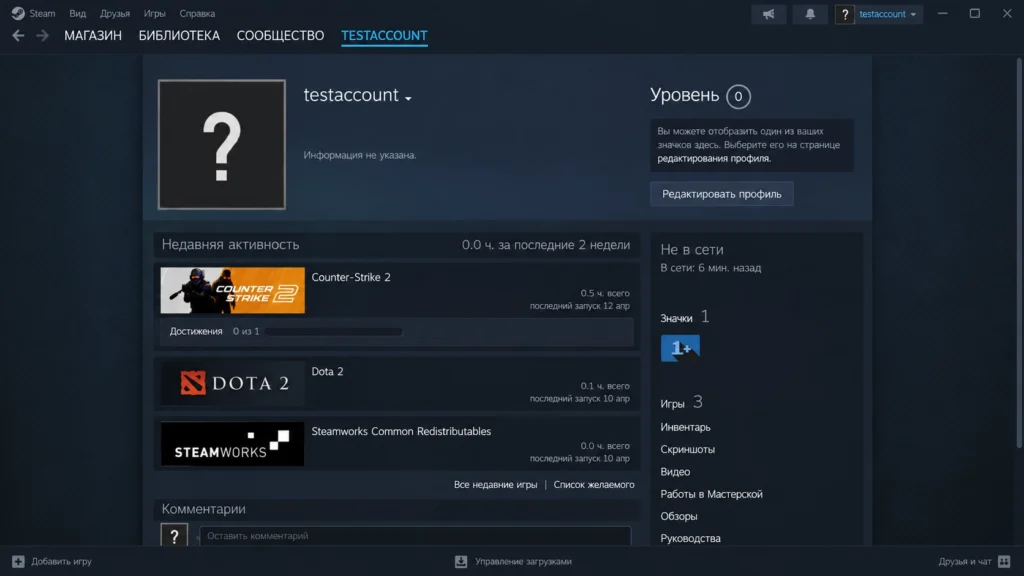Open Друзья и чат
Screen dimensions: 1024x576
click(965, 562)
